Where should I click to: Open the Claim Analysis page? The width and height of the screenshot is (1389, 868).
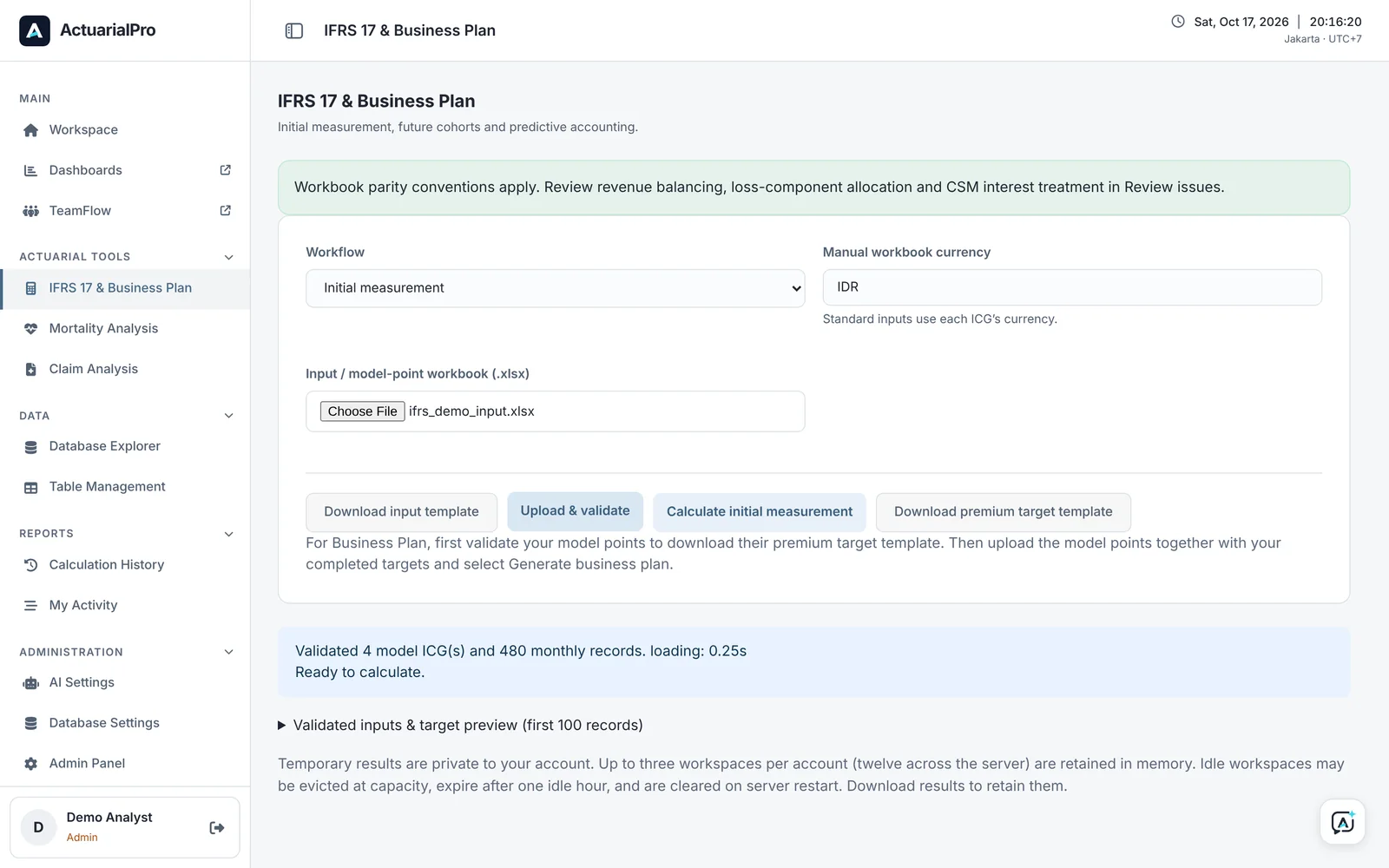tap(126, 369)
